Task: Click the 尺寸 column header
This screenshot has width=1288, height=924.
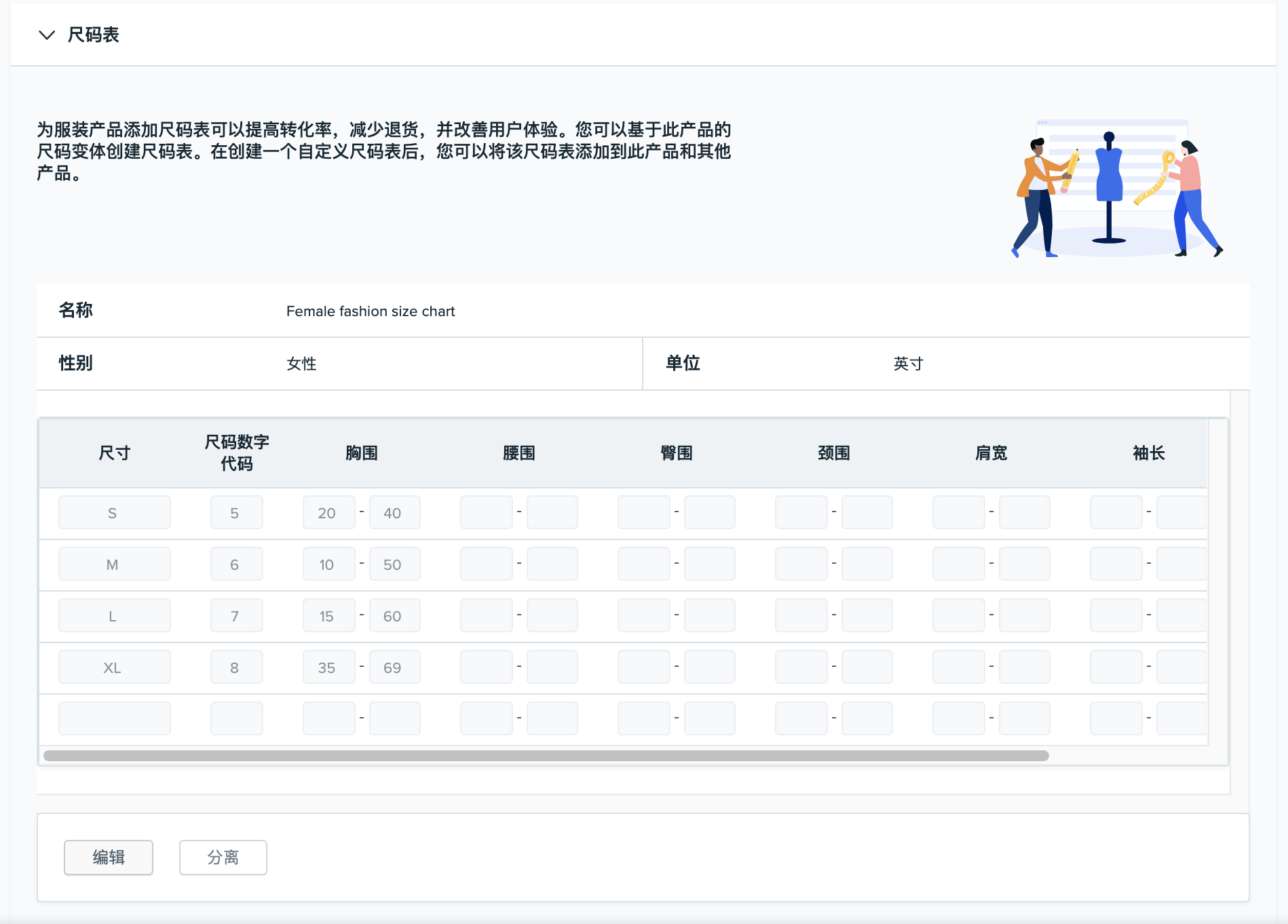Action: (115, 453)
